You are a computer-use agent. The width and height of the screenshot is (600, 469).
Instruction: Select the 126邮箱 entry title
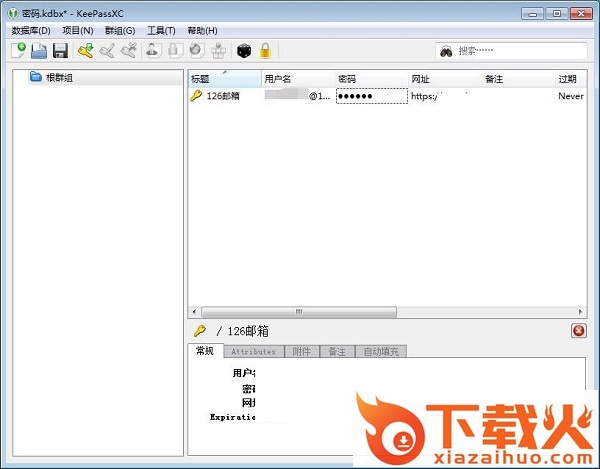(x=223, y=96)
